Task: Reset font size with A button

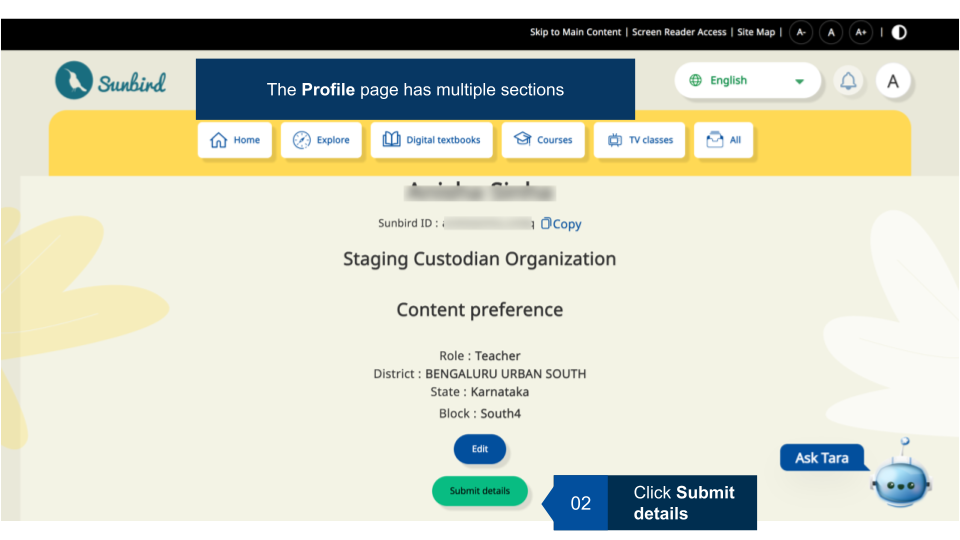Action: click(x=831, y=32)
